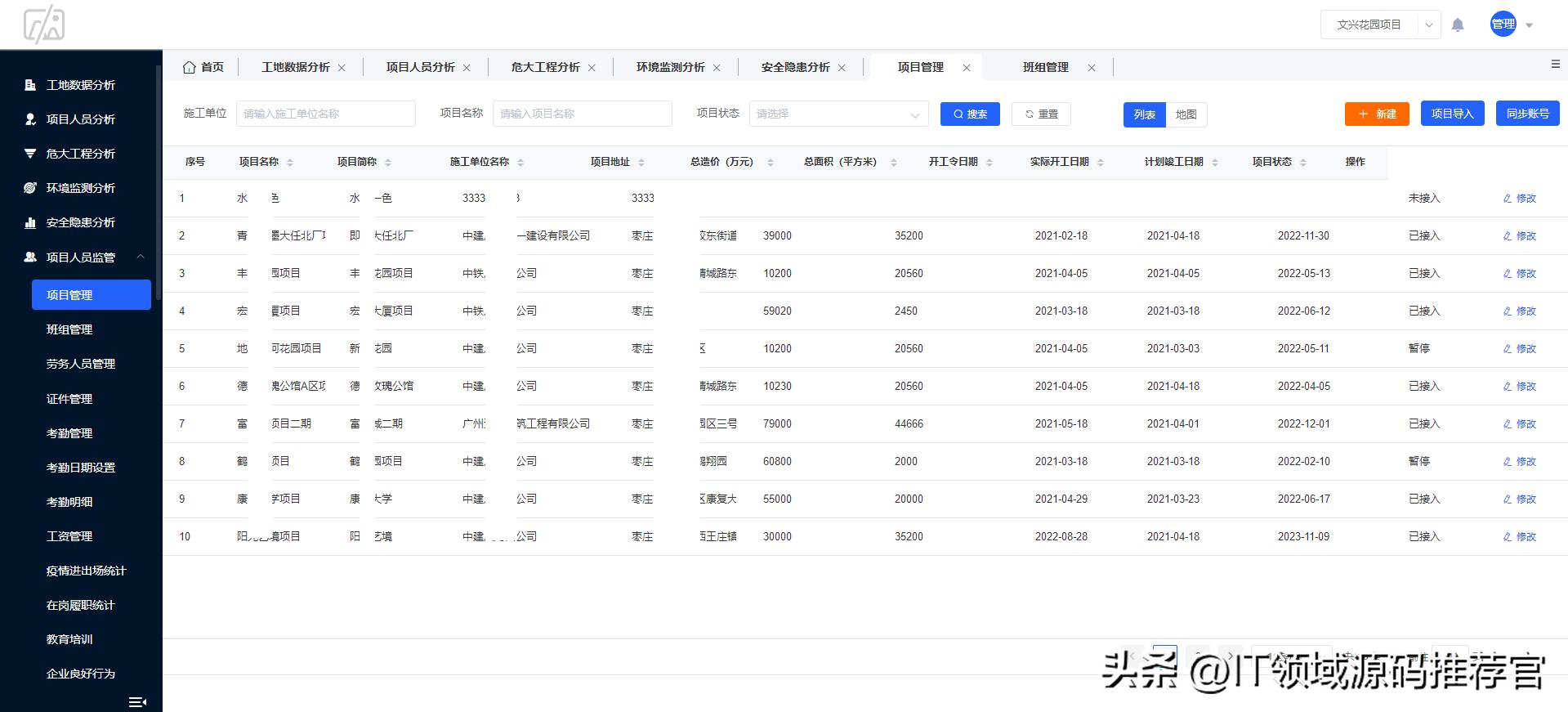
Task: Switch to 项目人员分析 tab
Action: pos(421,67)
